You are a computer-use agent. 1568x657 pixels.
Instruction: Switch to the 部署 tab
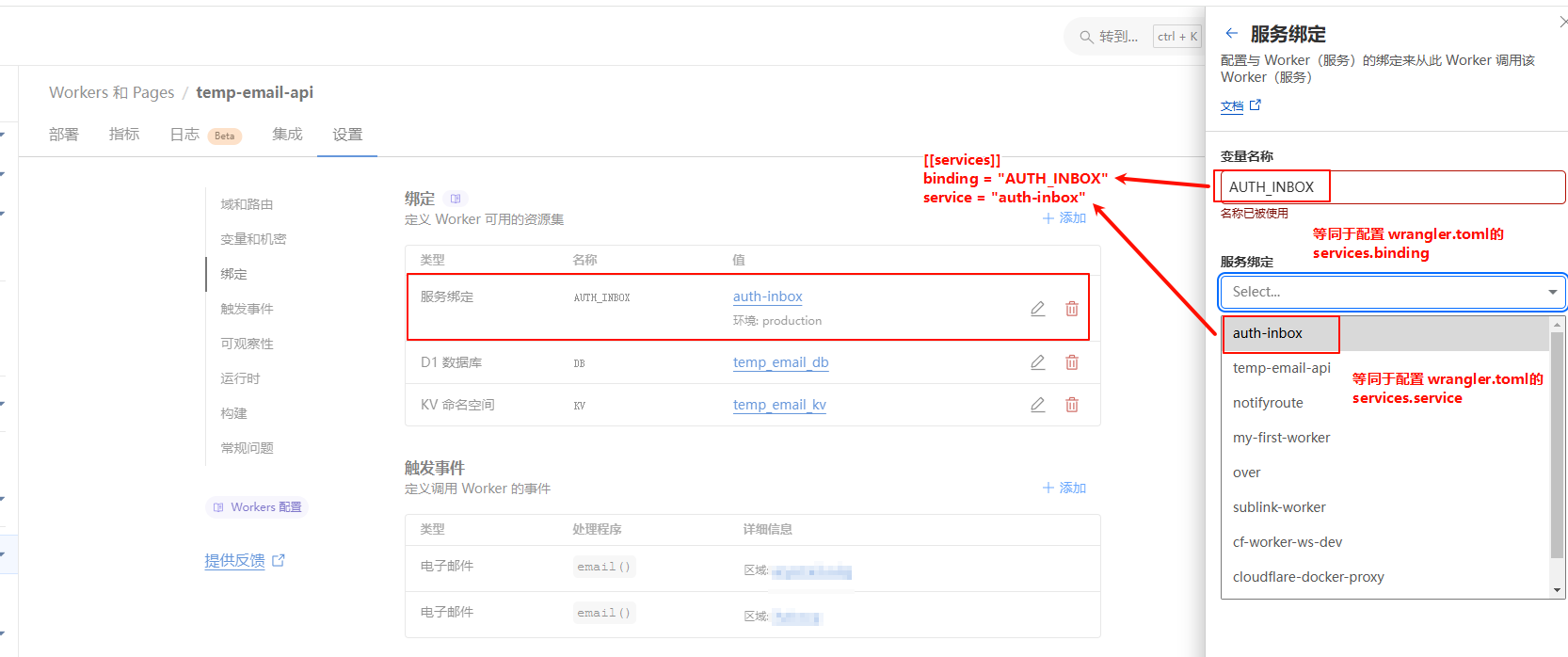click(64, 135)
